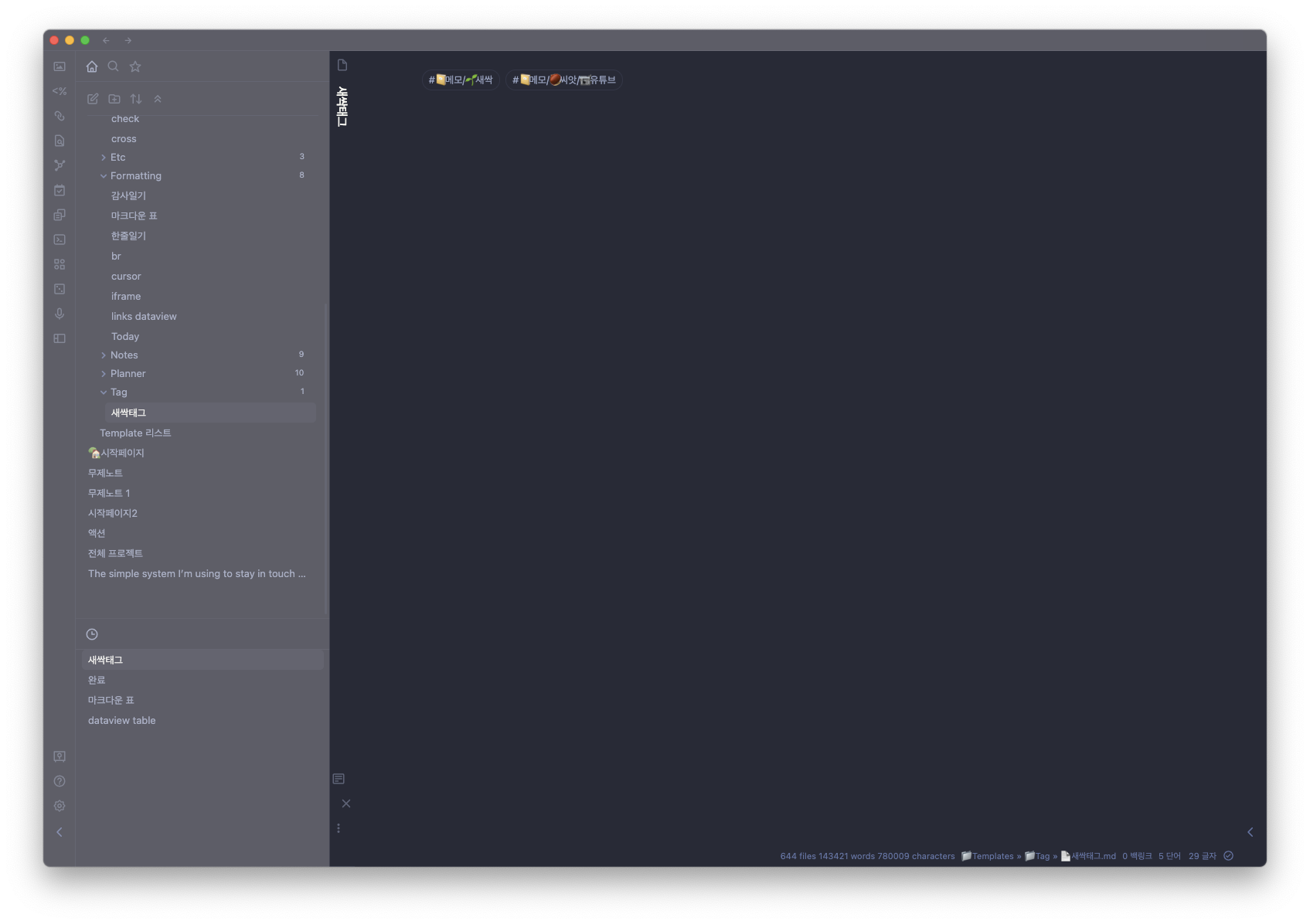
Task: Navigate back with the left arrow
Action: click(107, 40)
